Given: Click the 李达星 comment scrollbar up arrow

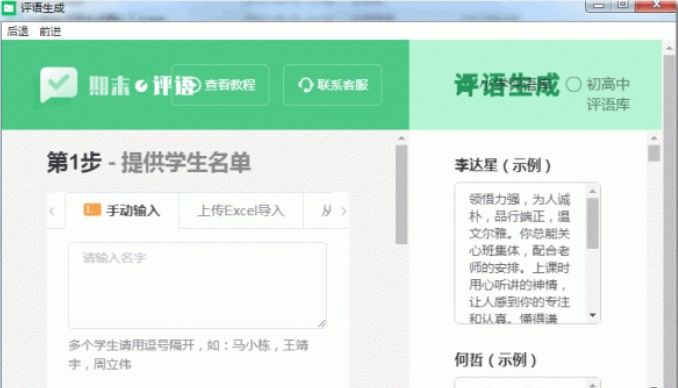Looking at the screenshot, I should pos(592,191).
